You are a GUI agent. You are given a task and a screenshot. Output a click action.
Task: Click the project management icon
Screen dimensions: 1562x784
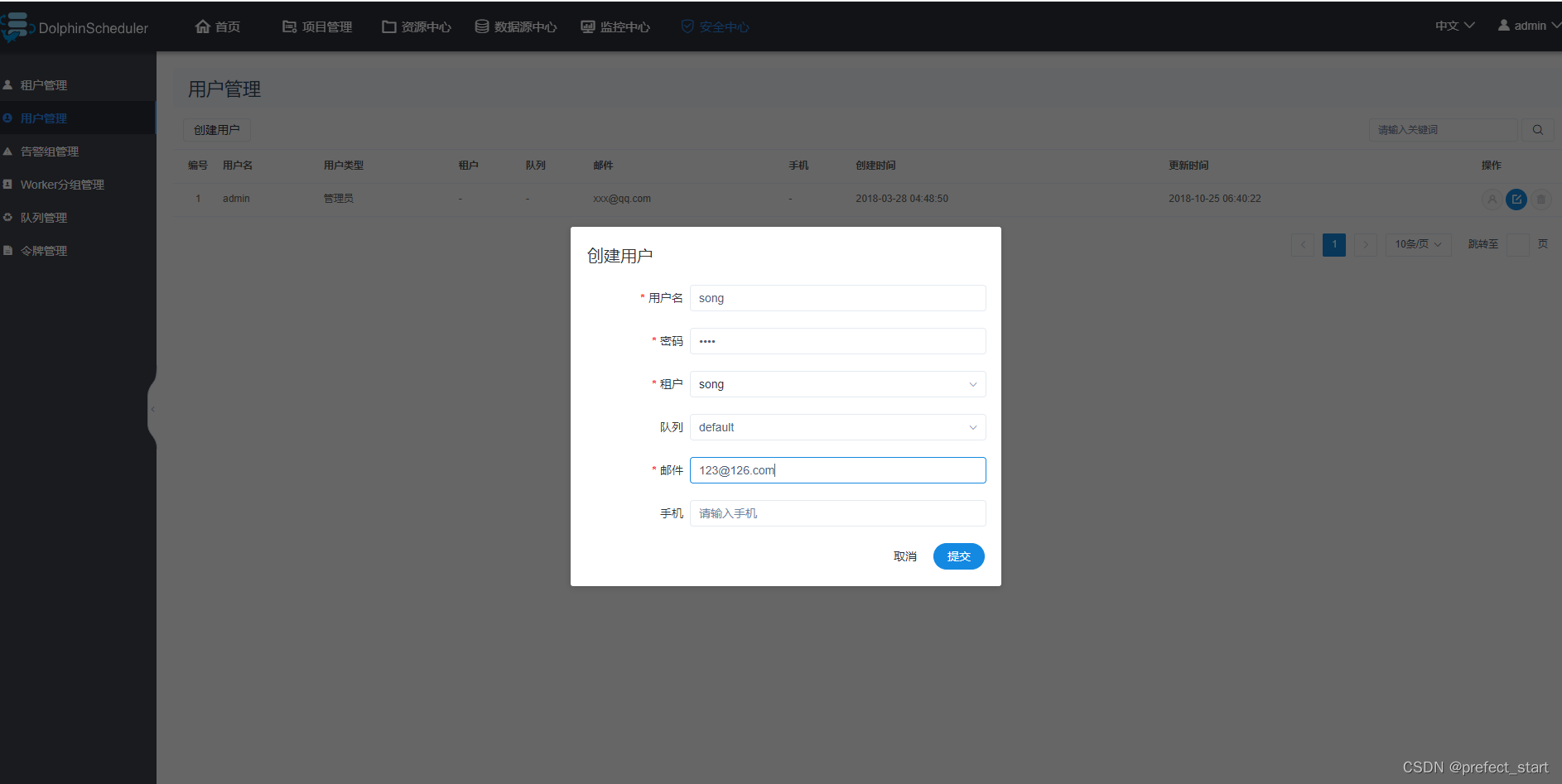click(x=289, y=26)
